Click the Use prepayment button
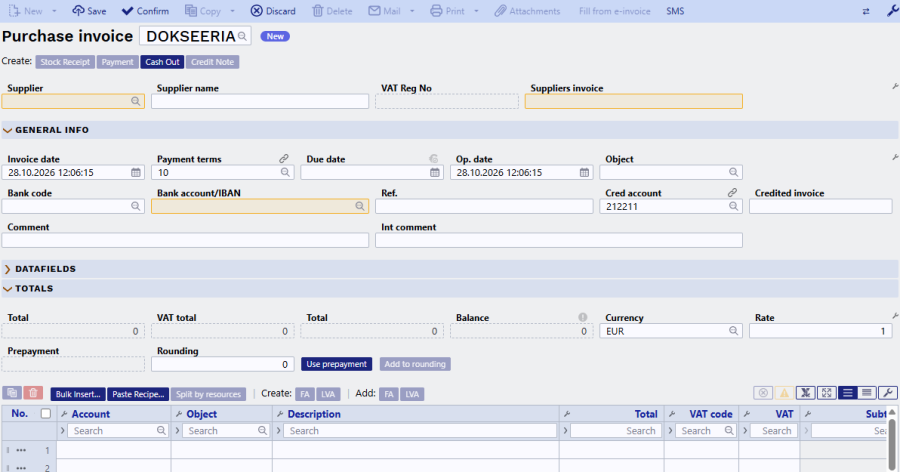This screenshot has height=472, width=900. [x=336, y=364]
